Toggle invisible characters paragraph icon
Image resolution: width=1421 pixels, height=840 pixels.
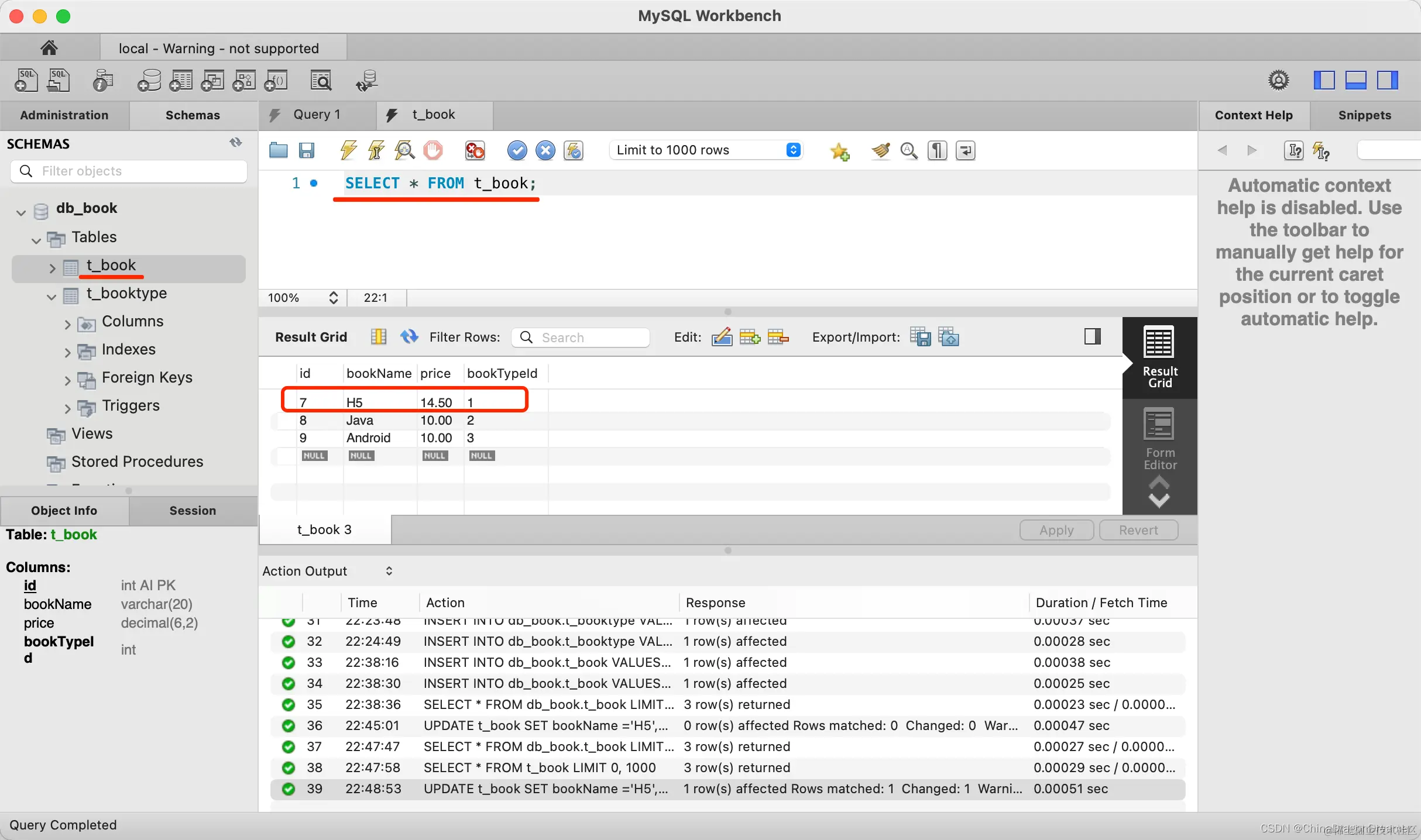click(x=937, y=150)
